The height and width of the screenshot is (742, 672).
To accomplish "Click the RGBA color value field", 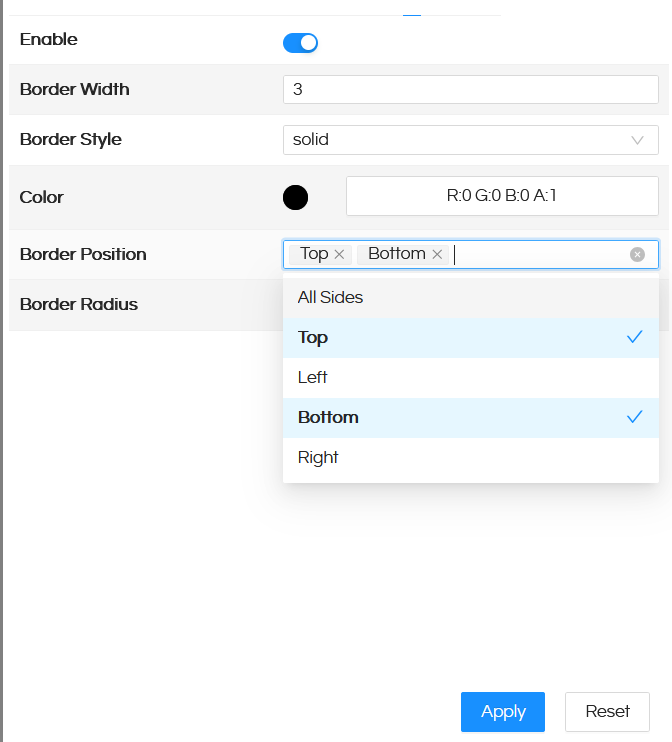I will pos(502,196).
